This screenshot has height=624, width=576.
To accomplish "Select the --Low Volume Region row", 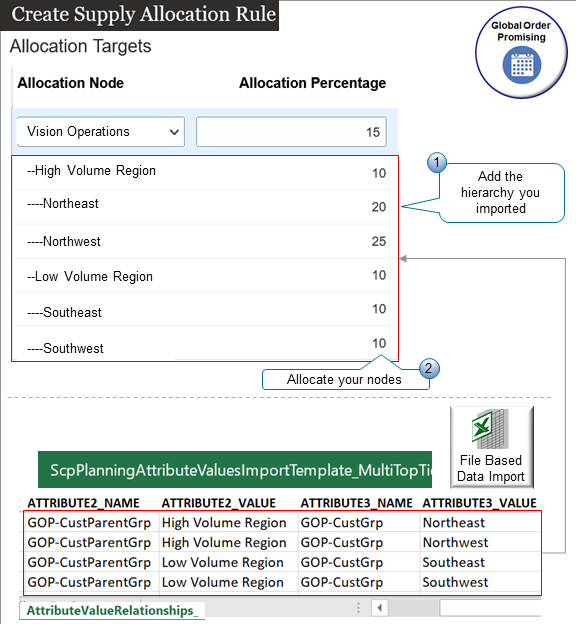I will [x=205, y=275].
